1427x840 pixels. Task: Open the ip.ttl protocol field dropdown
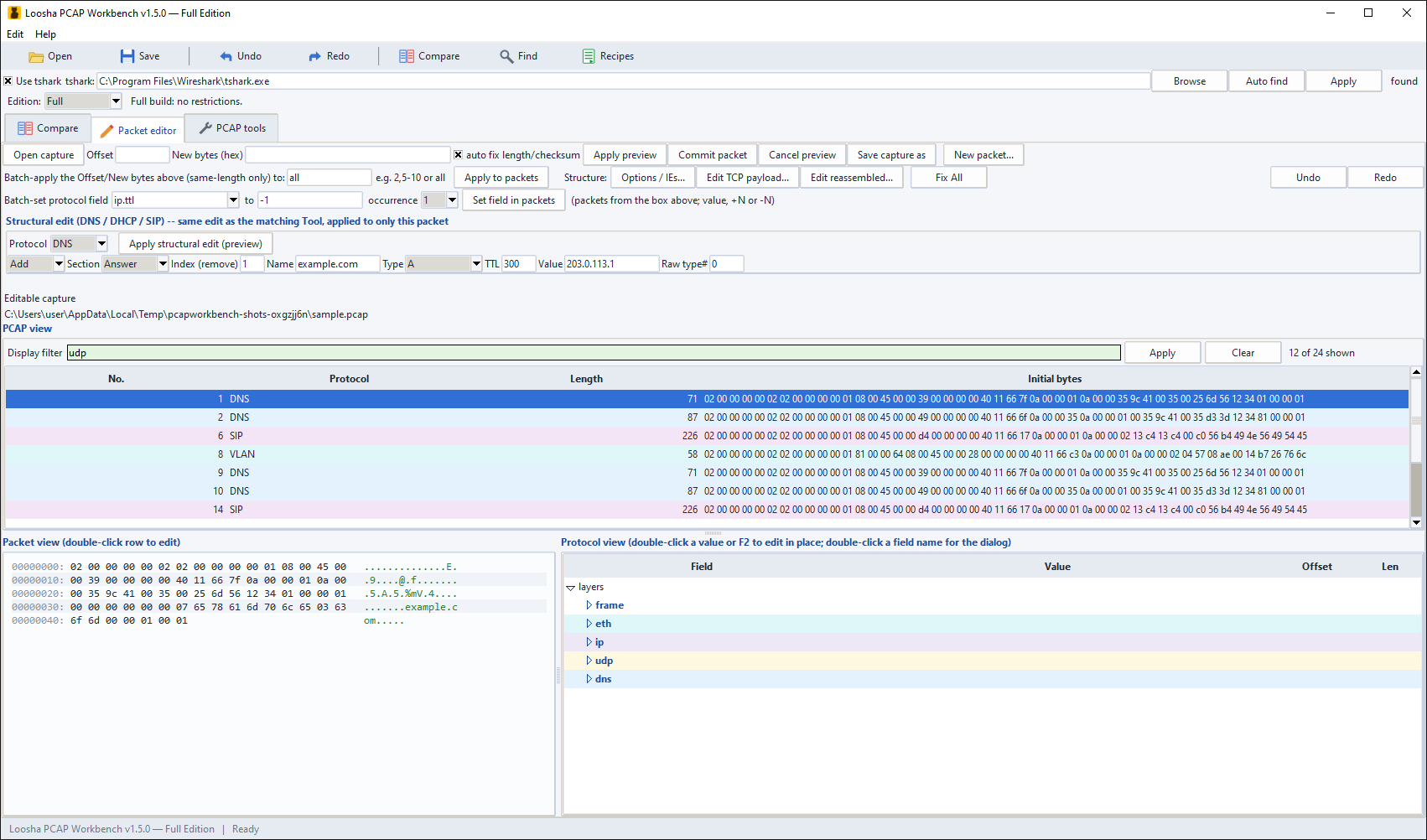(233, 200)
